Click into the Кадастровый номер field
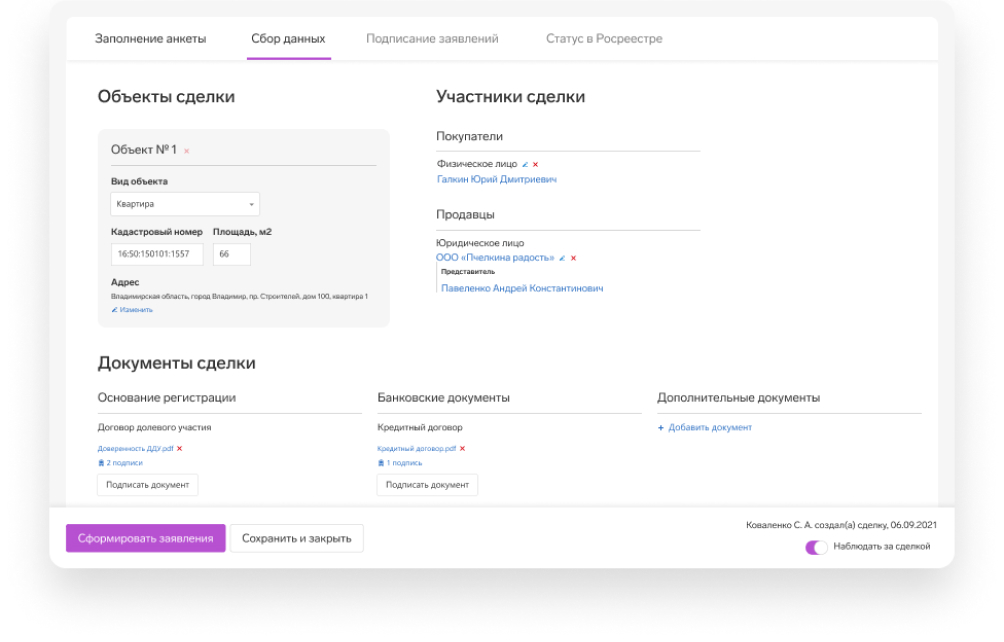The width and height of the screenshot is (1004, 642). point(157,254)
